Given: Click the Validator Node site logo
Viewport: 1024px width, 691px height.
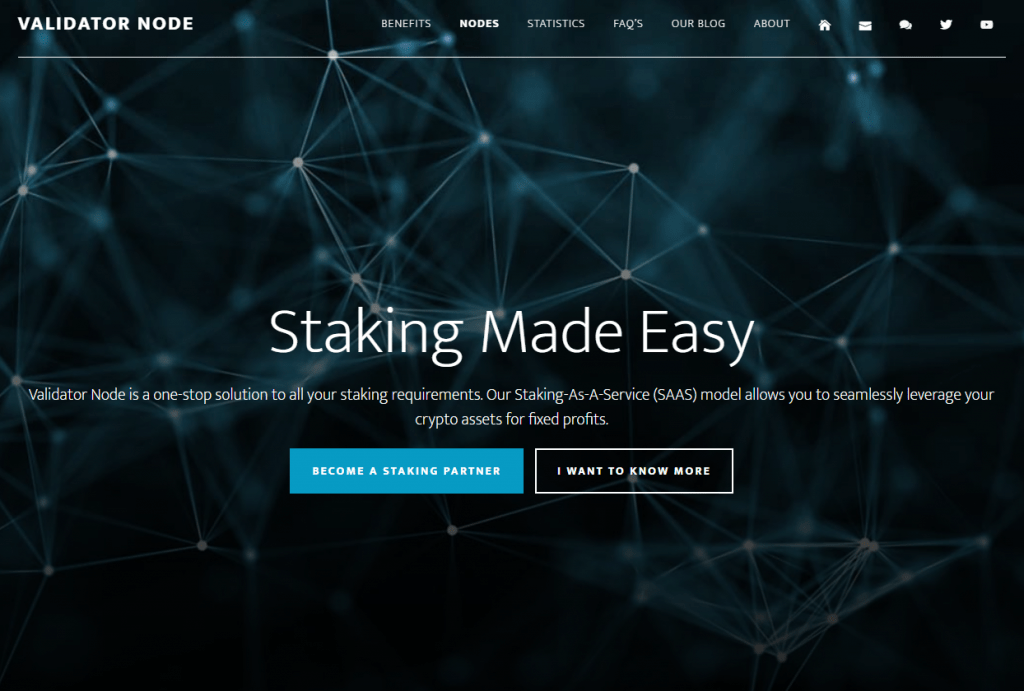Looking at the screenshot, I should point(106,24).
